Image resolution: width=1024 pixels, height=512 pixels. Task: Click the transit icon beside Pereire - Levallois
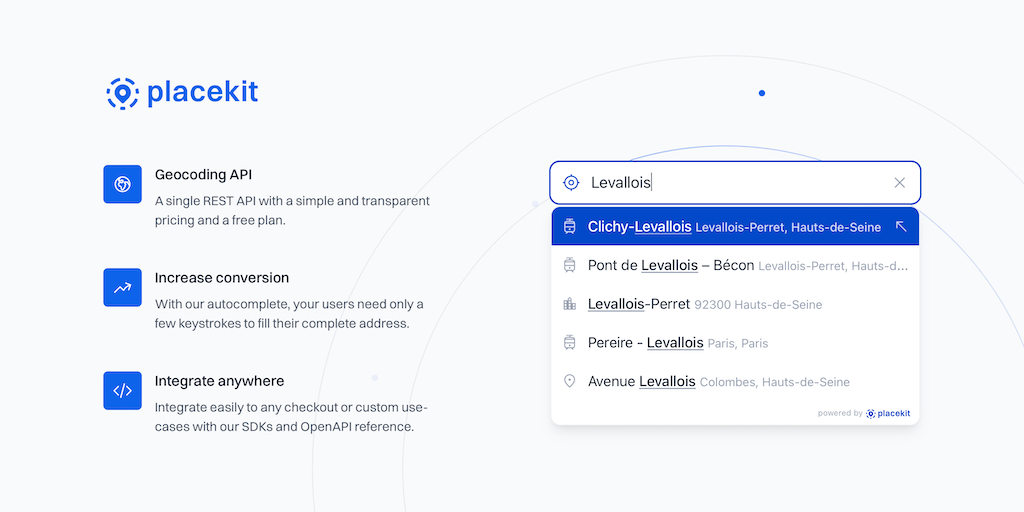point(570,343)
